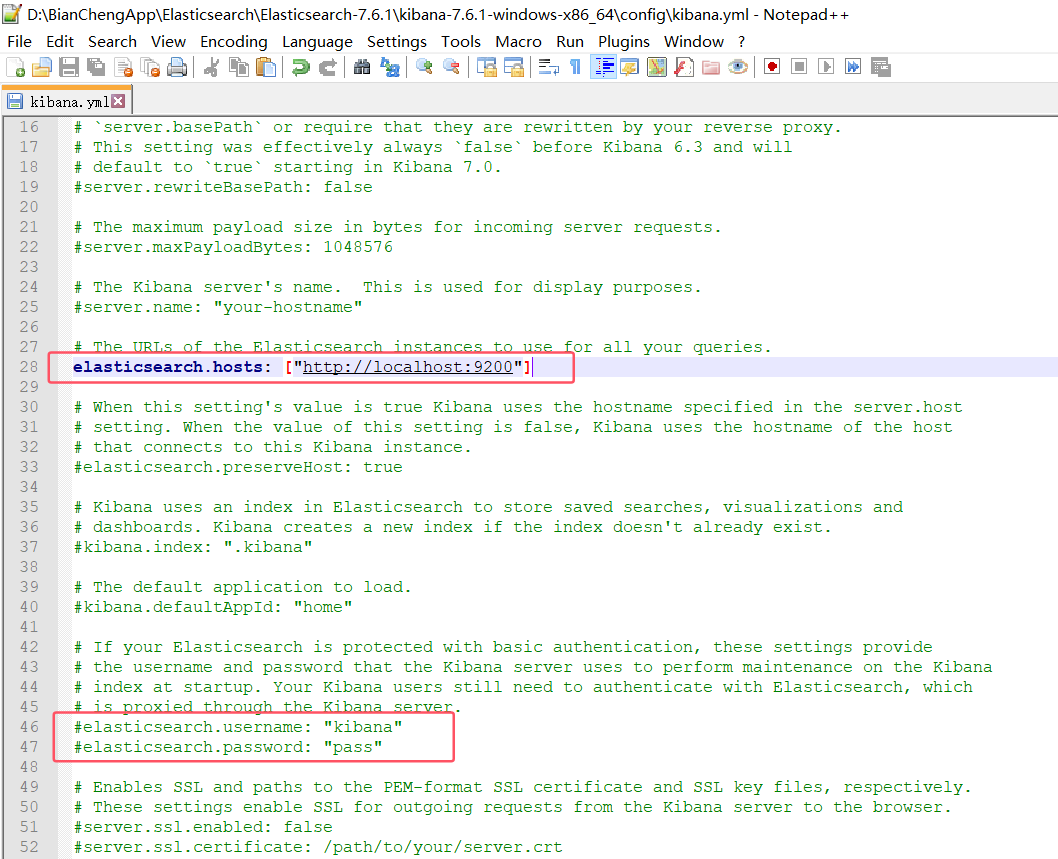Click the #kibana.index line text

pyautogui.click(x=193, y=547)
